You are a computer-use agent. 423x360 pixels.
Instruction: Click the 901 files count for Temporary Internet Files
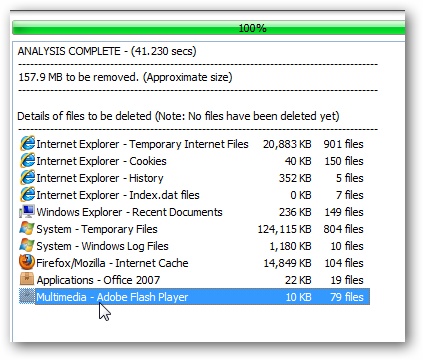(343, 144)
